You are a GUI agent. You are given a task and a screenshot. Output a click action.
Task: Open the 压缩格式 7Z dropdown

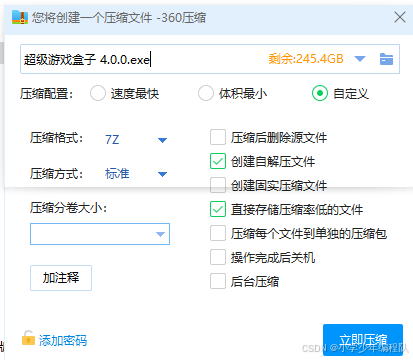[162, 140]
